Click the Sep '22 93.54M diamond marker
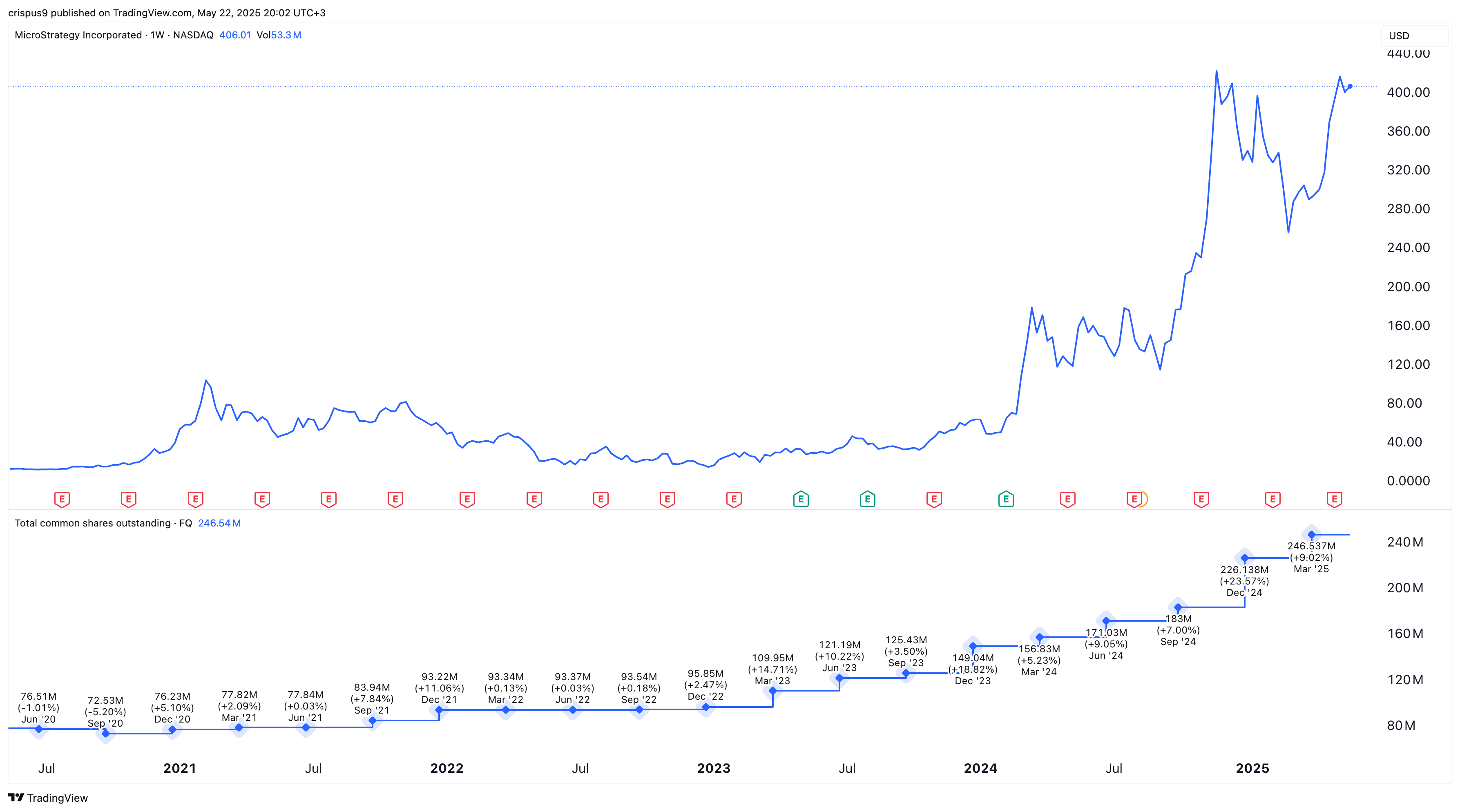Image resolution: width=1460 pixels, height=812 pixels. click(639, 709)
